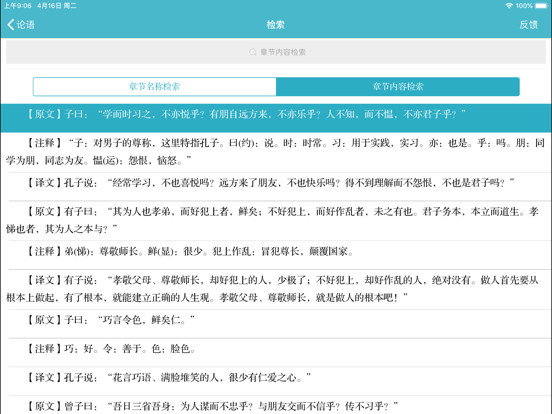The width and height of the screenshot is (552, 414).
Task: Open the 【注释】弟(悌):尊敬师长 row
Action: [276, 255]
